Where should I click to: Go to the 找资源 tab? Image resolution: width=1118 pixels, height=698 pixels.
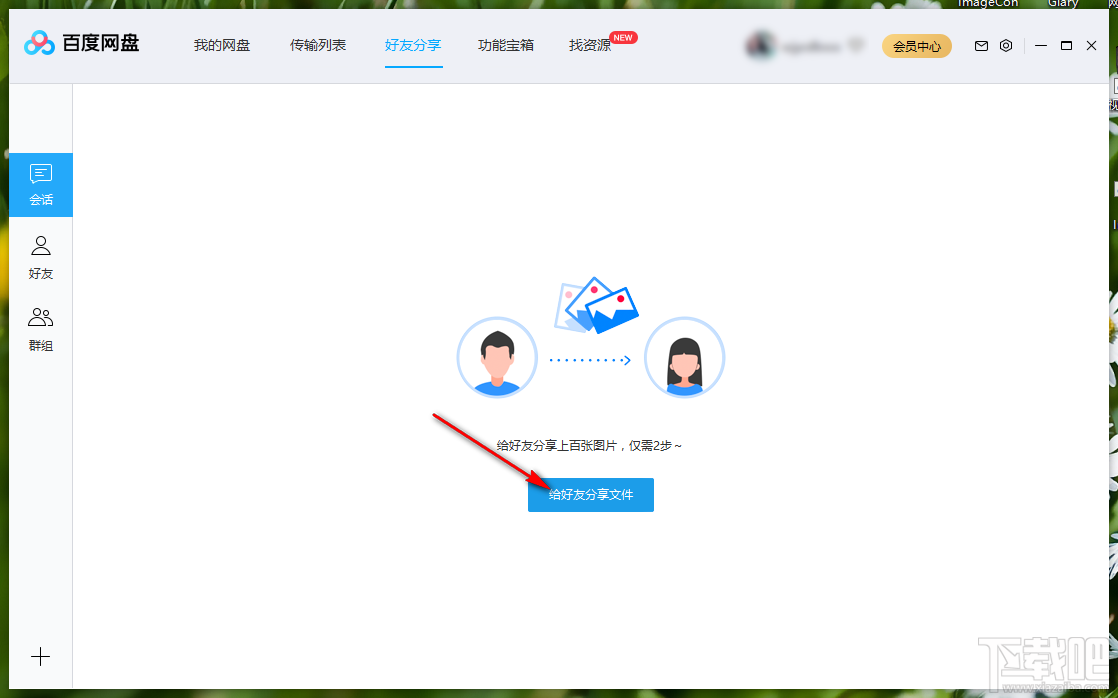pos(590,45)
